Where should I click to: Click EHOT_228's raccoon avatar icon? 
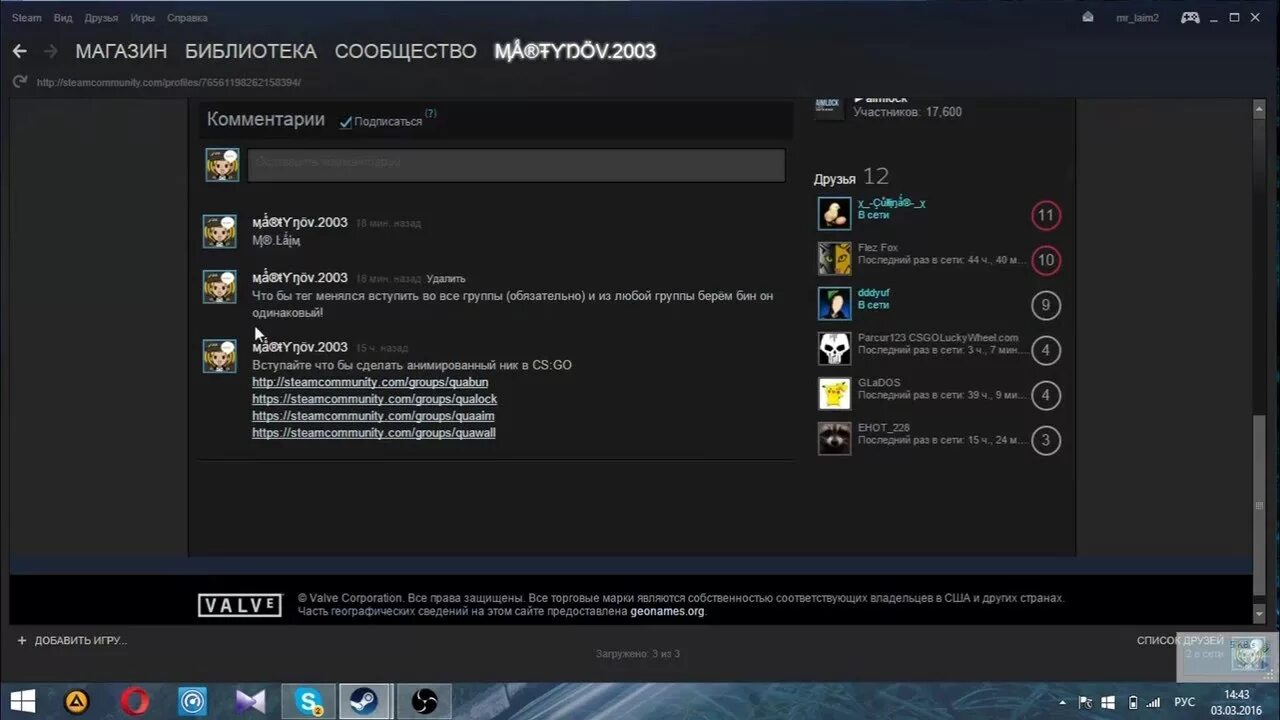click(x=834, y=439)
